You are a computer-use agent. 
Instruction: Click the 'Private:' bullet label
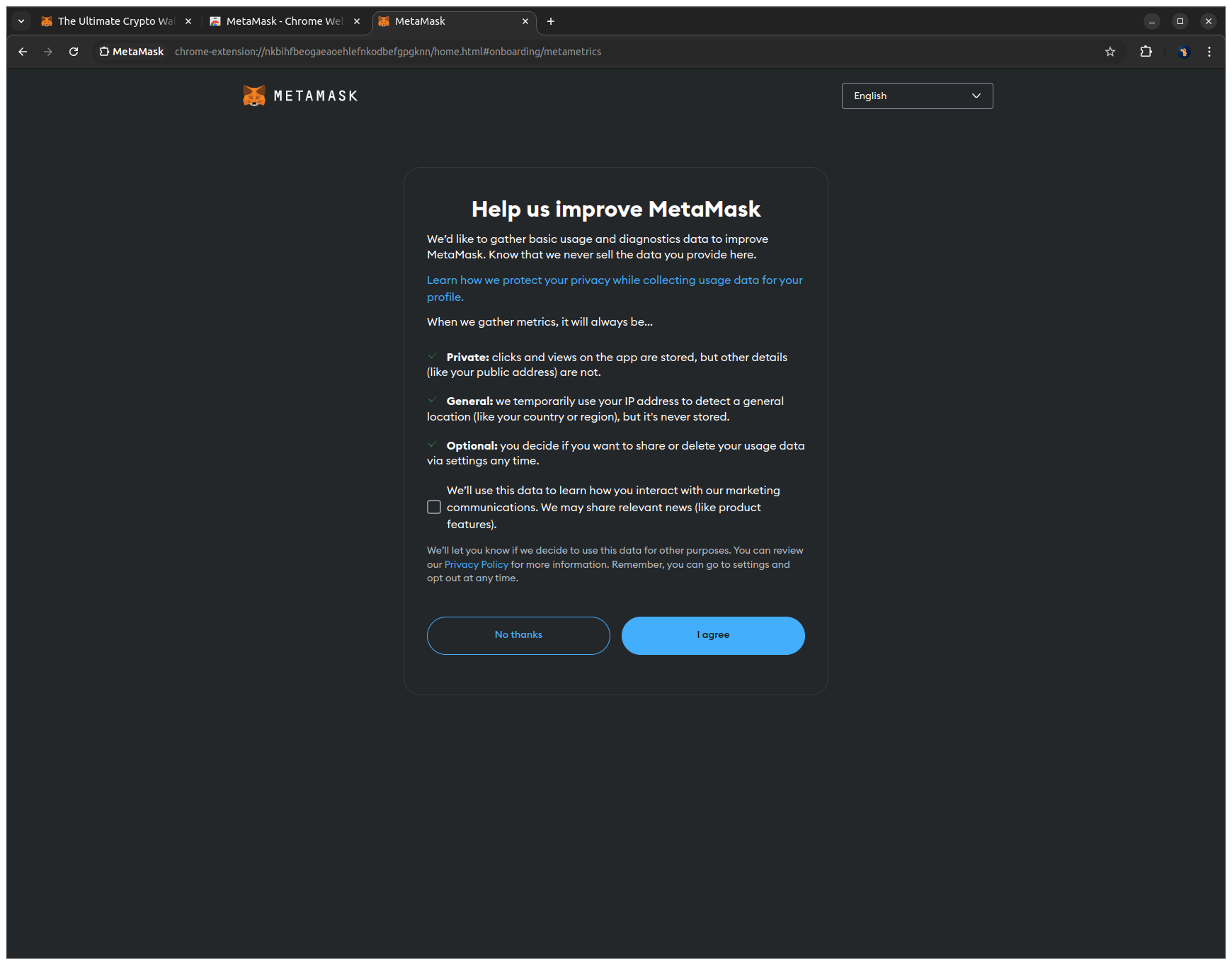(468, 357)
